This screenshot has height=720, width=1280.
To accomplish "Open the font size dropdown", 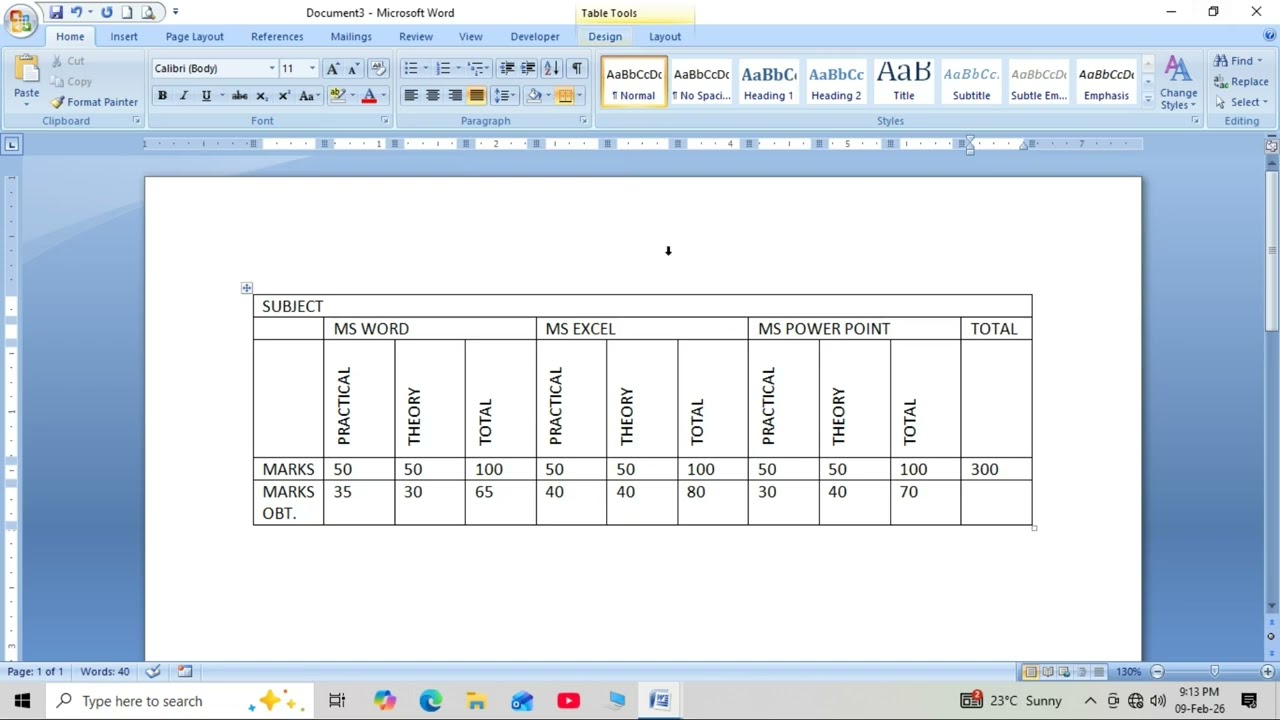I will pos(312,69).
